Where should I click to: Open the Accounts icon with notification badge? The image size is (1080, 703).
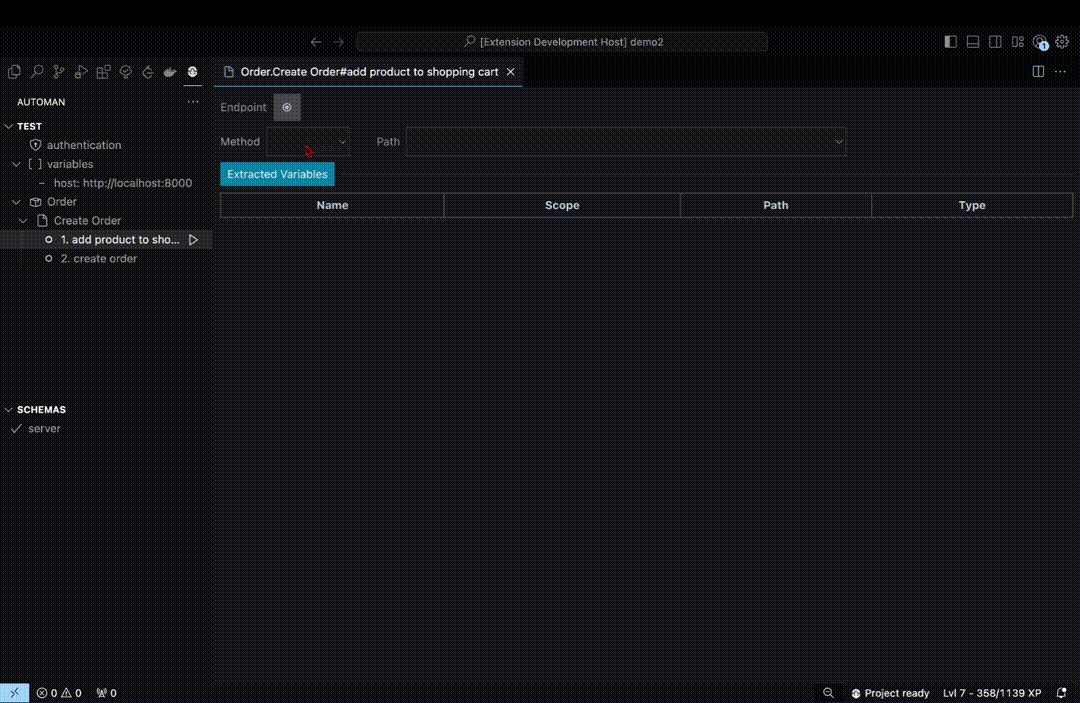[1040, 42]
